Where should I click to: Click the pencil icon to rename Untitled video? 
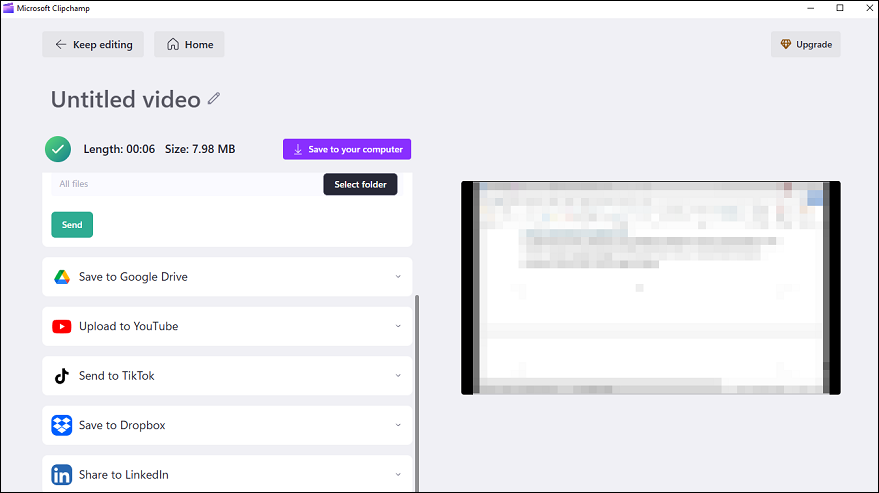coord(214,99)
